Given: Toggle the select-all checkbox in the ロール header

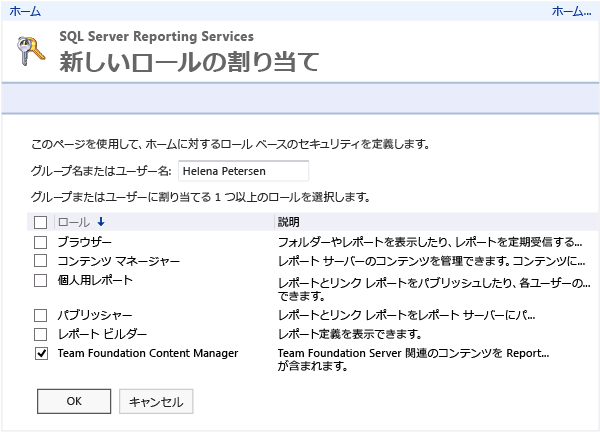Looking at the screenshot, I should pos(41,222).
